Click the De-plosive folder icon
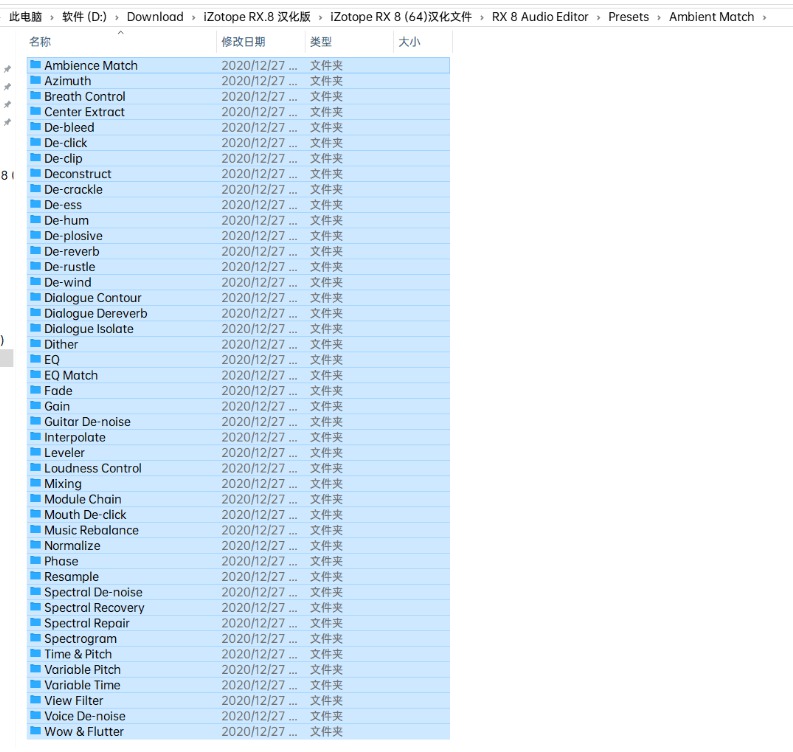793x752 pixels. [35, 235]
